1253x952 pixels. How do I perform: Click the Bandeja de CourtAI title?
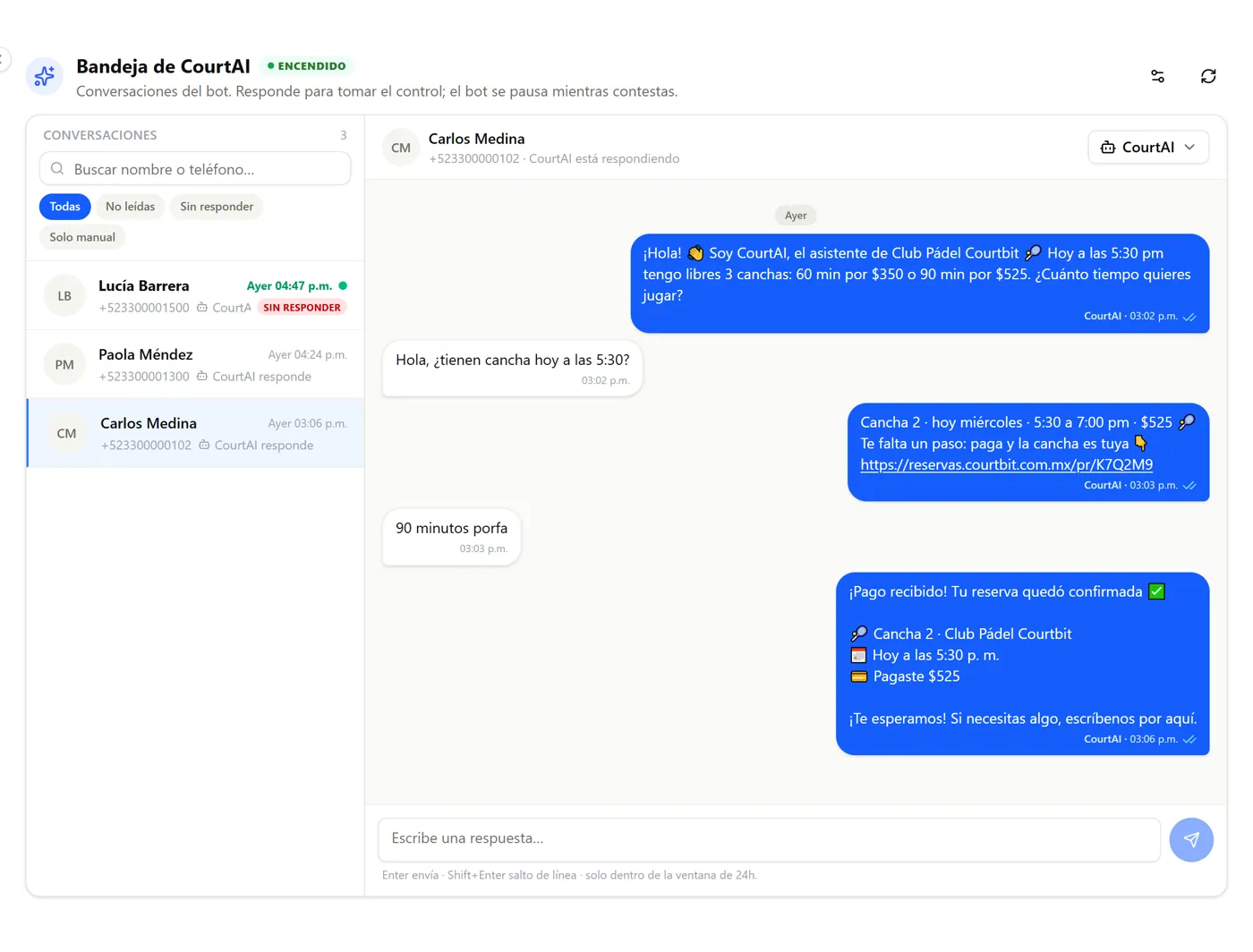point(163,66)
